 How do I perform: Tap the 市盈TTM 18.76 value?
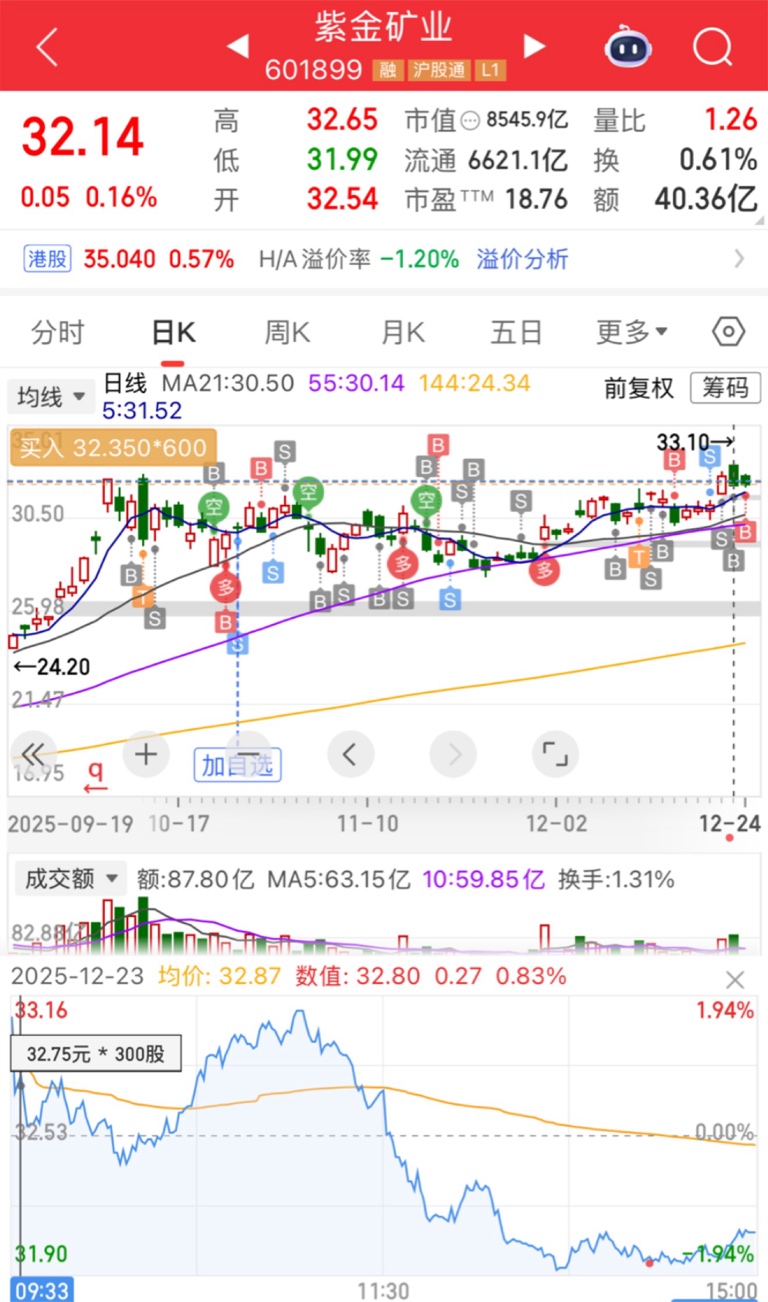pyautogui.click(x=487, y=198)
